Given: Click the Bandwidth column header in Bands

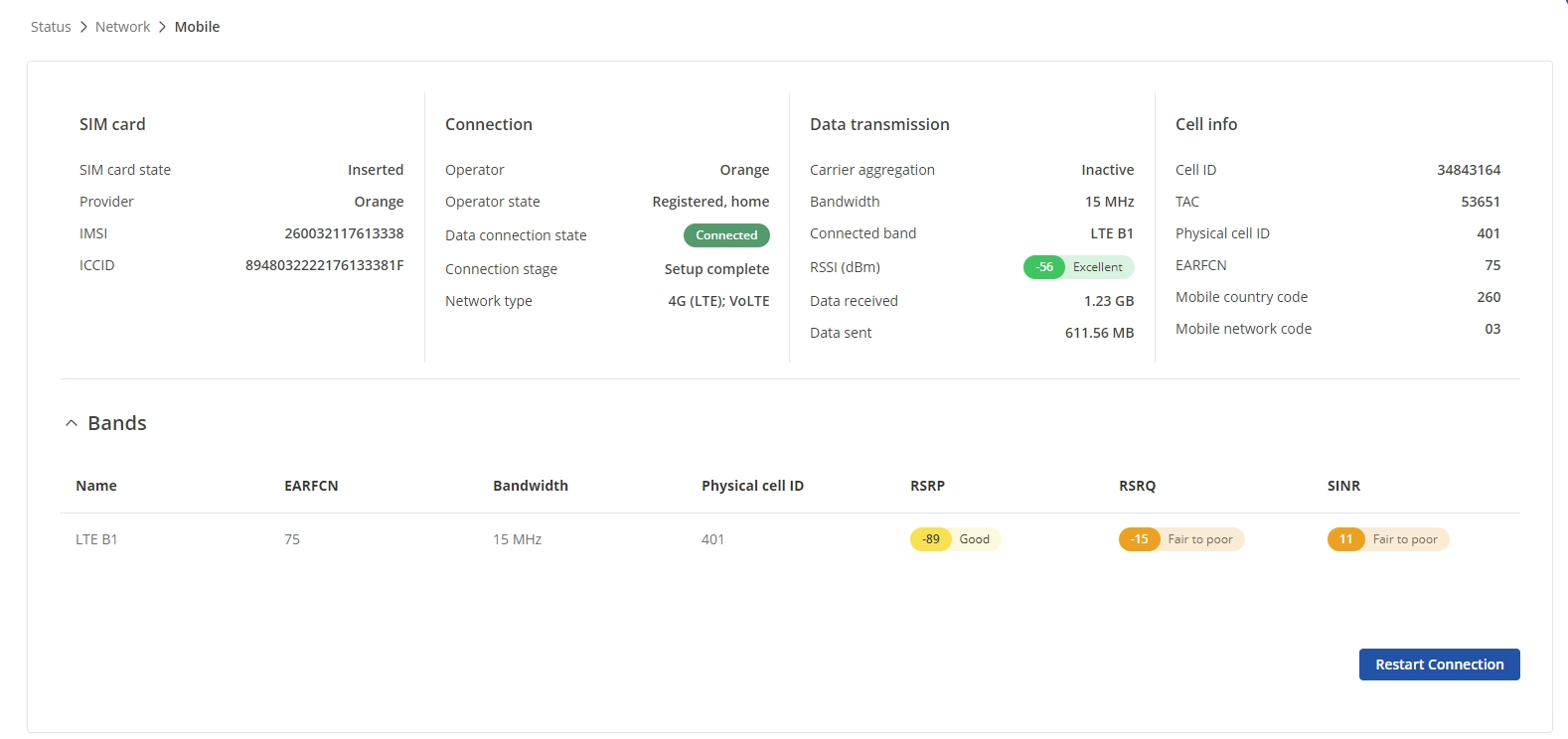Looking at the screenshot, I should pyautogui.click(x=531, y=486).
